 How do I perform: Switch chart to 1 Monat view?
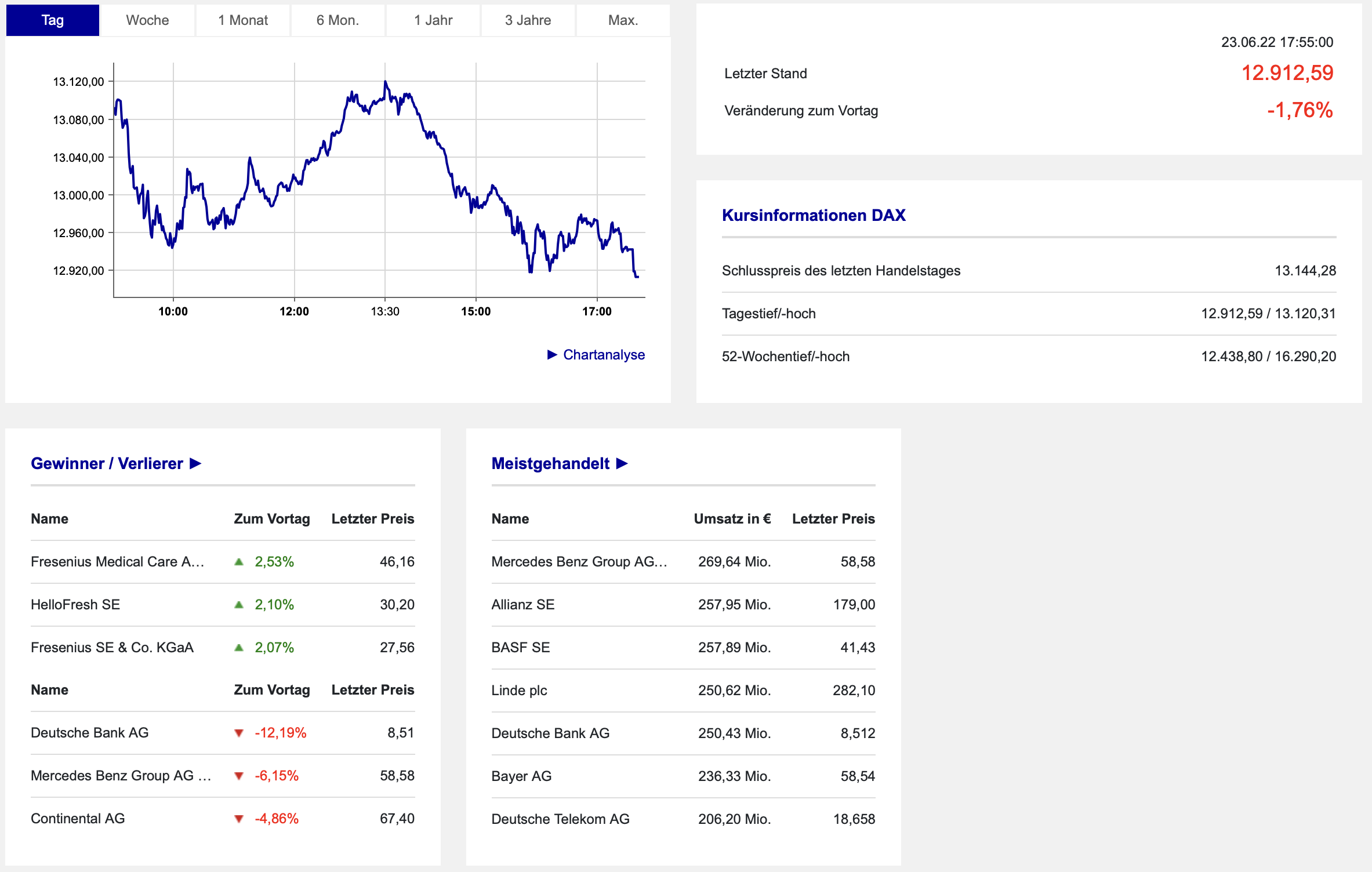pyautogui.click(x=242, y=20)
